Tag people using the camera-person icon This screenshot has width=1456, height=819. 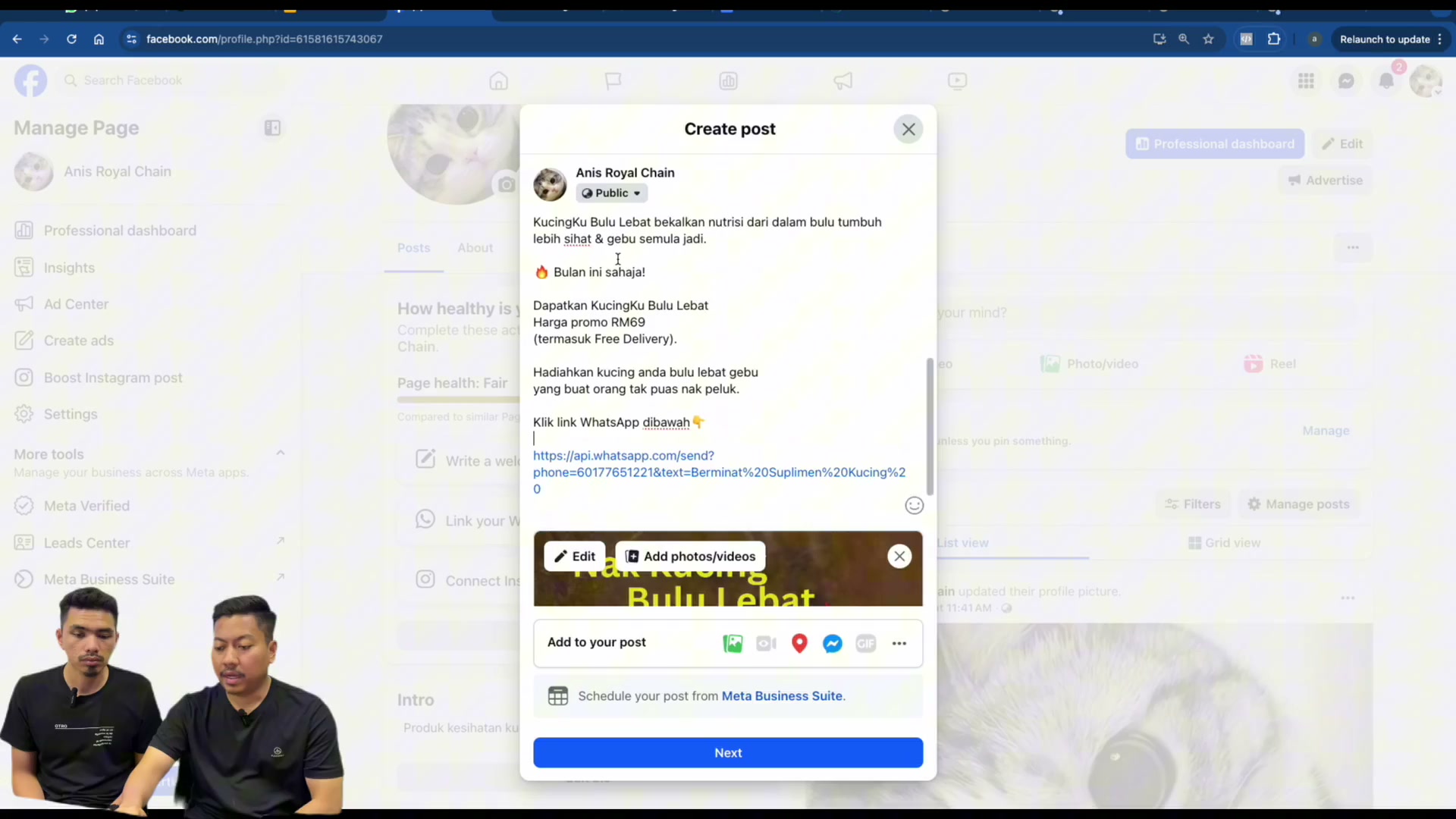coord(766,644)
